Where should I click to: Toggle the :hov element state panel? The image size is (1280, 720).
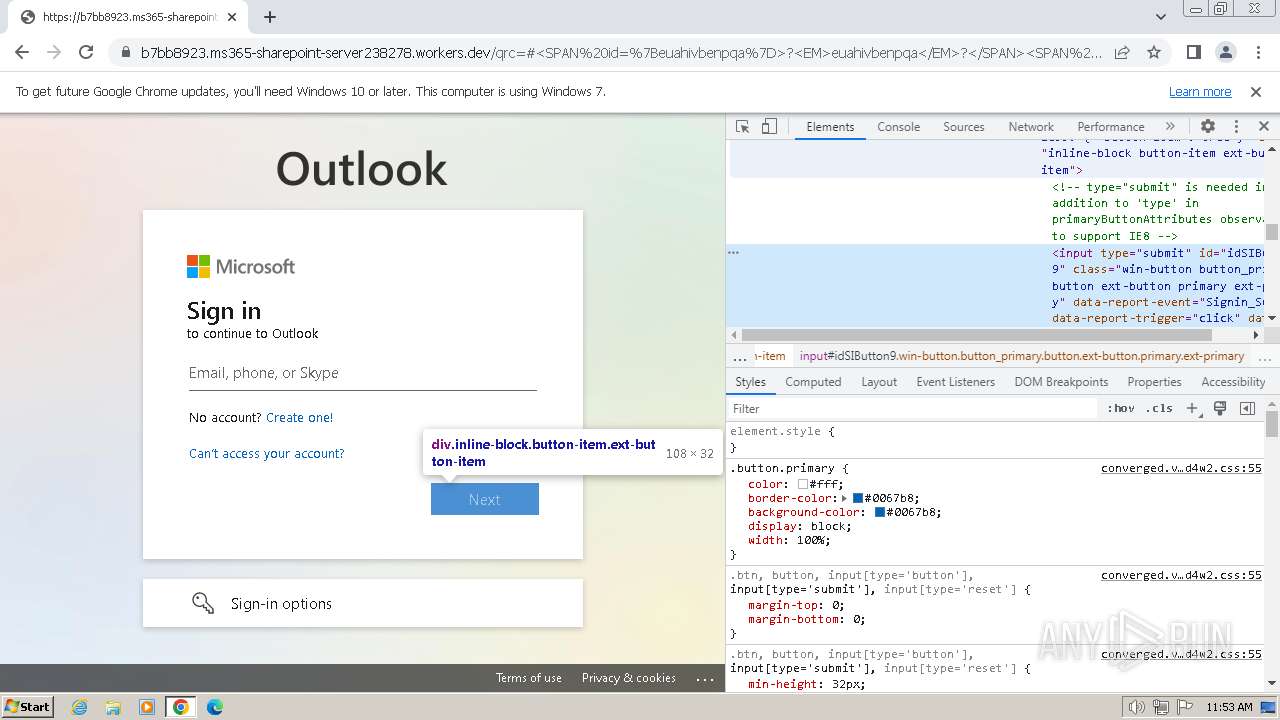click(x=1121, y=408)
